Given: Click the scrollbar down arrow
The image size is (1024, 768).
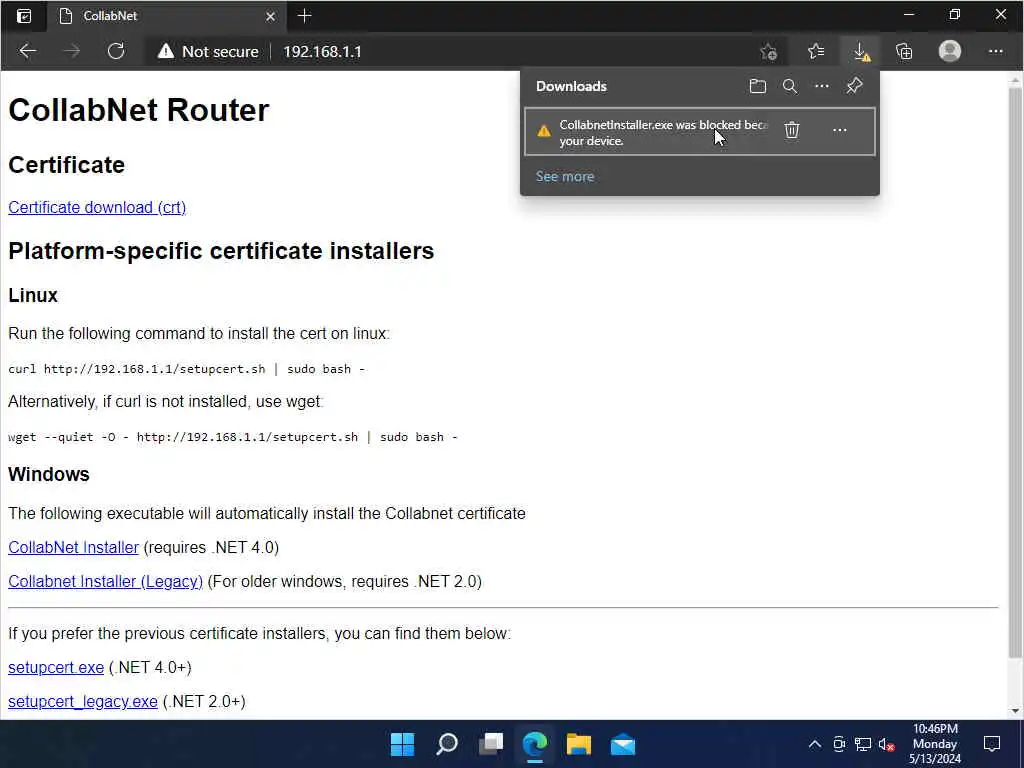Looking at the screenshot, I should coord(1015,711).
